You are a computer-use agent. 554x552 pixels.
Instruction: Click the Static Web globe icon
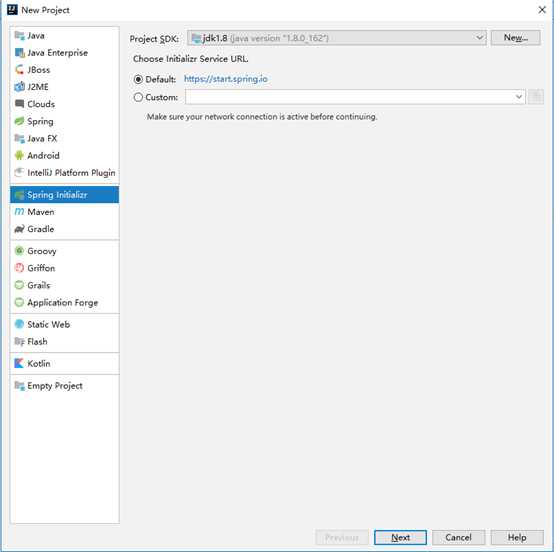point(19,324)
